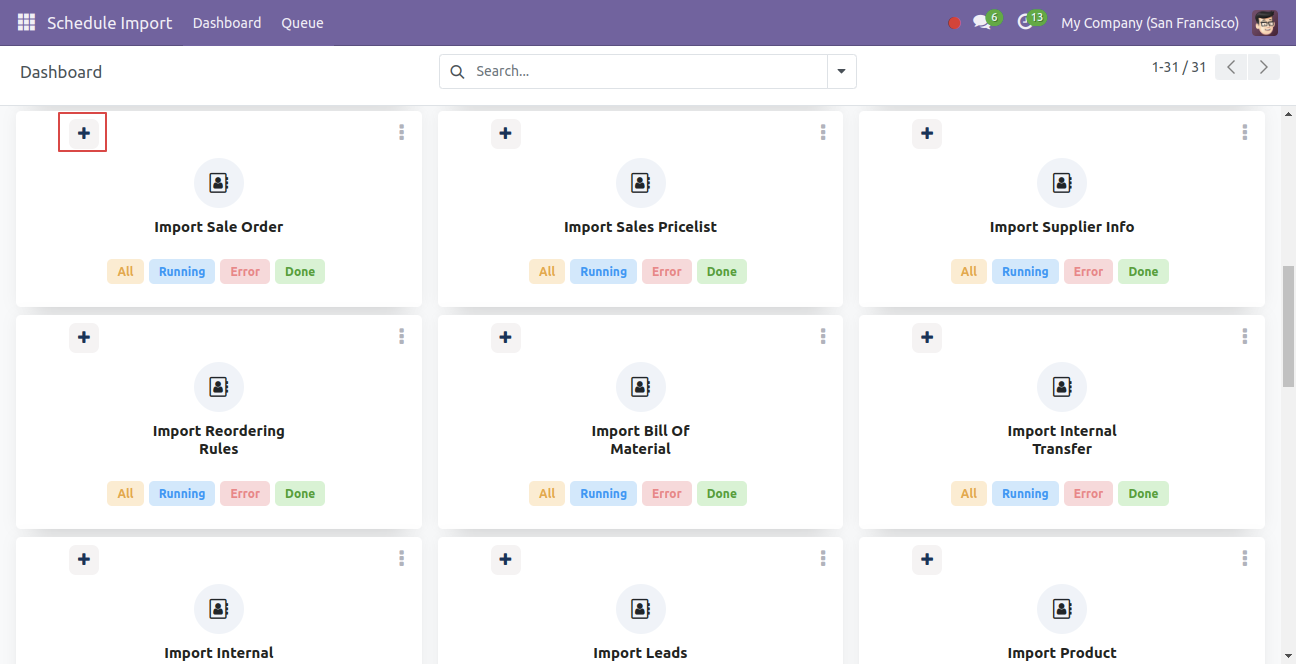This screenshot has height=664, width=1296.
Task: Show Done for Import Sale Order
Action: [x=300, y=271]
